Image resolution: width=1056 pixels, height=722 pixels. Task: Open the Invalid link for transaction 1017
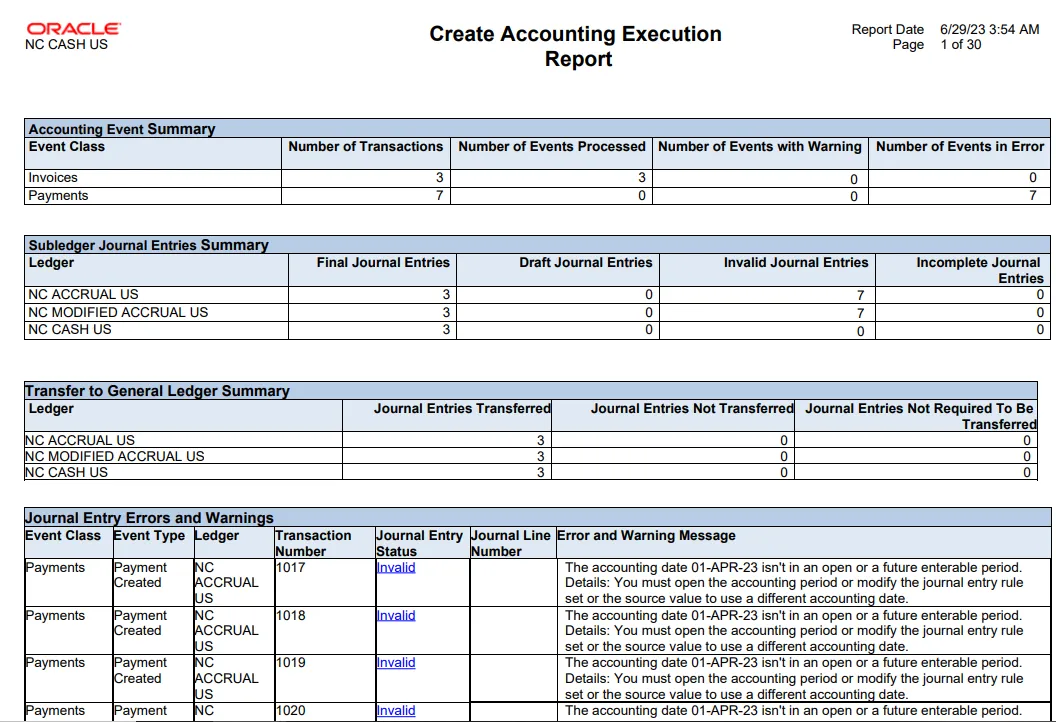coord(395,568)
